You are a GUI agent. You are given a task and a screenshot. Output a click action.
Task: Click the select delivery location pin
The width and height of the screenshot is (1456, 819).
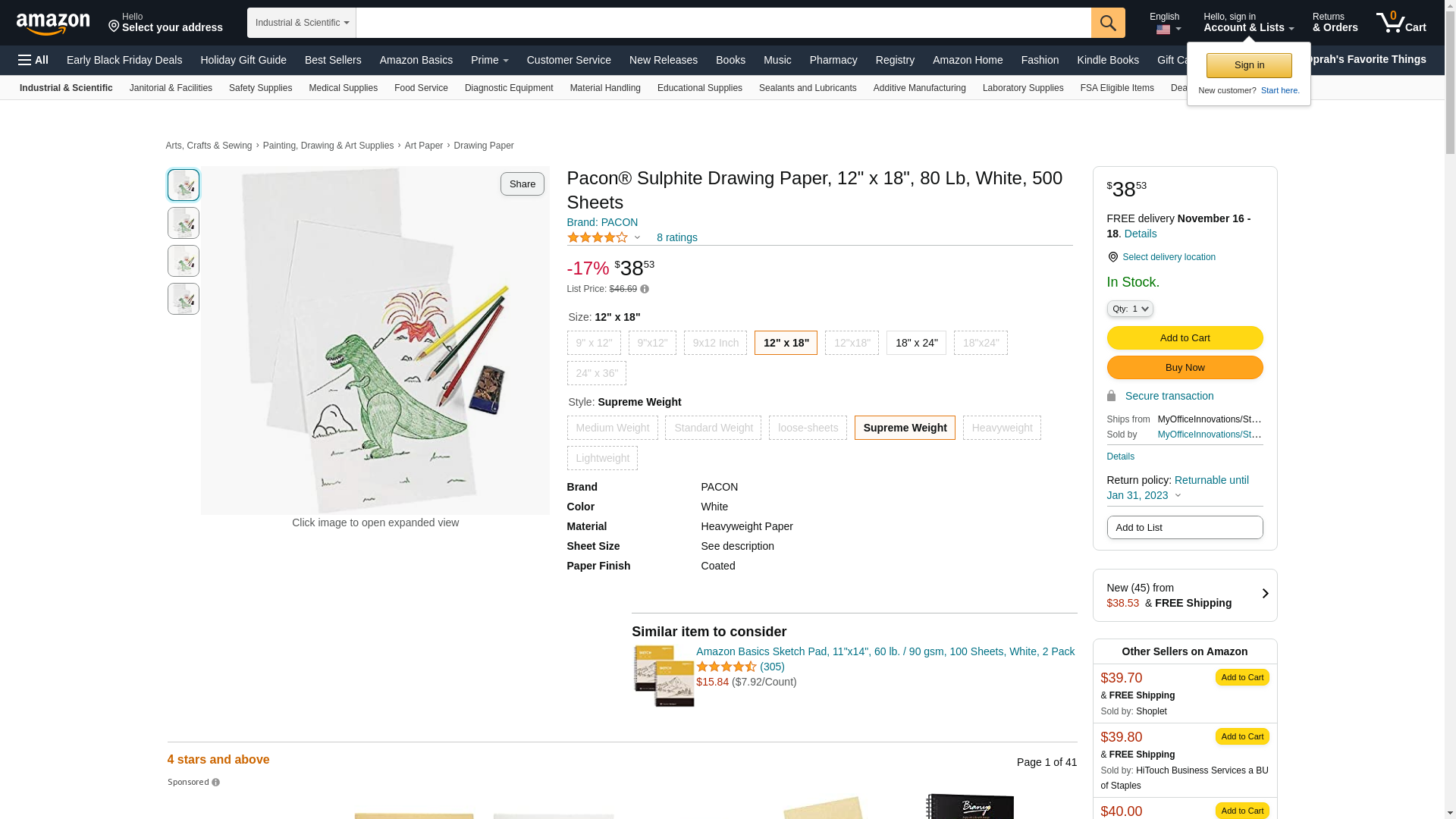point(1112,257)
